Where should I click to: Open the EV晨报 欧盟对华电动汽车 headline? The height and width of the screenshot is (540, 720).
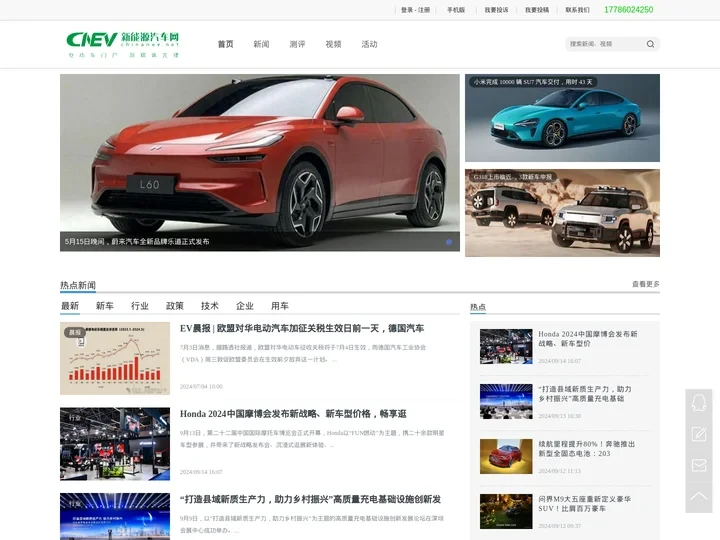[x=302, y=328]
